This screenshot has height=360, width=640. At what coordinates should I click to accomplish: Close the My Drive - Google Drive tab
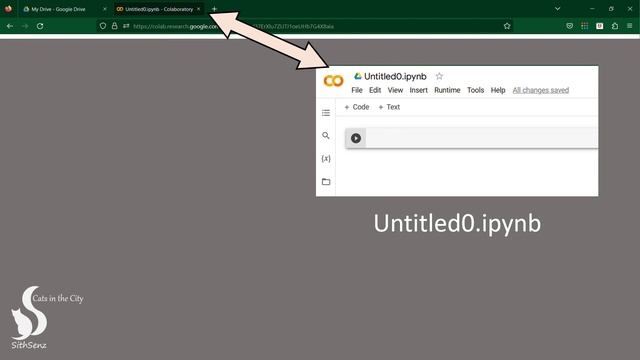pyautogui.click(x=104, y=9)
